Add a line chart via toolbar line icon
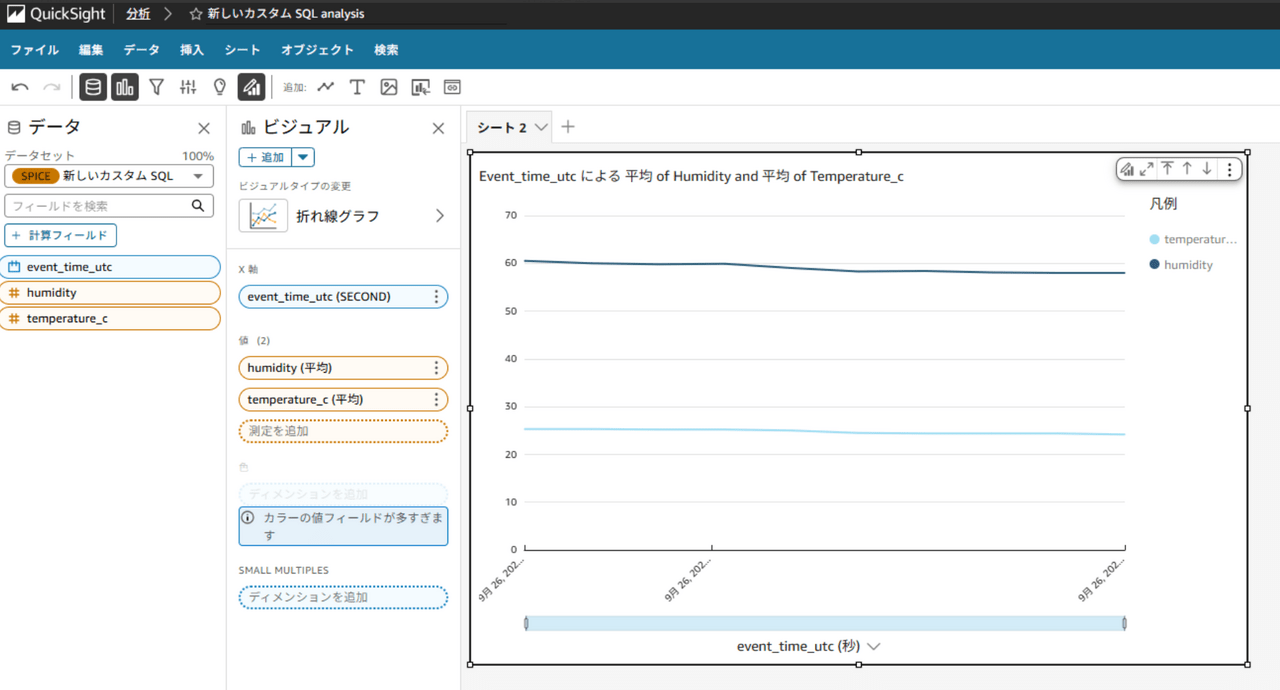1280x690 pixels. [x=326, y=88]
